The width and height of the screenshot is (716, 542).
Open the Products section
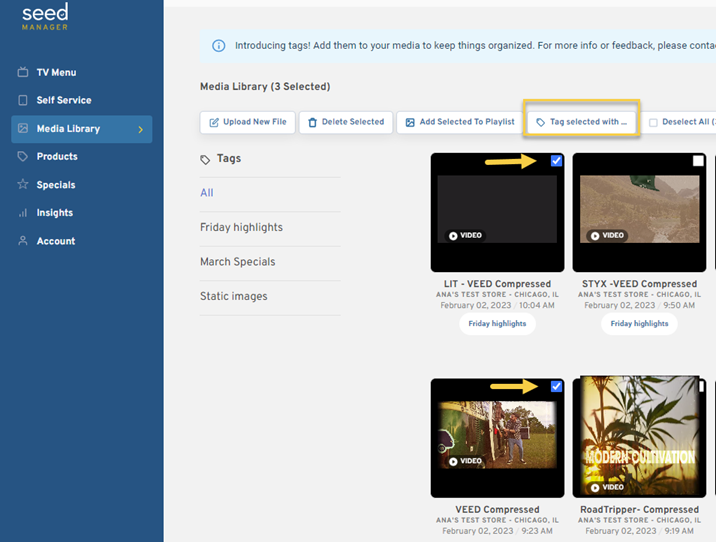click(57, 156)
